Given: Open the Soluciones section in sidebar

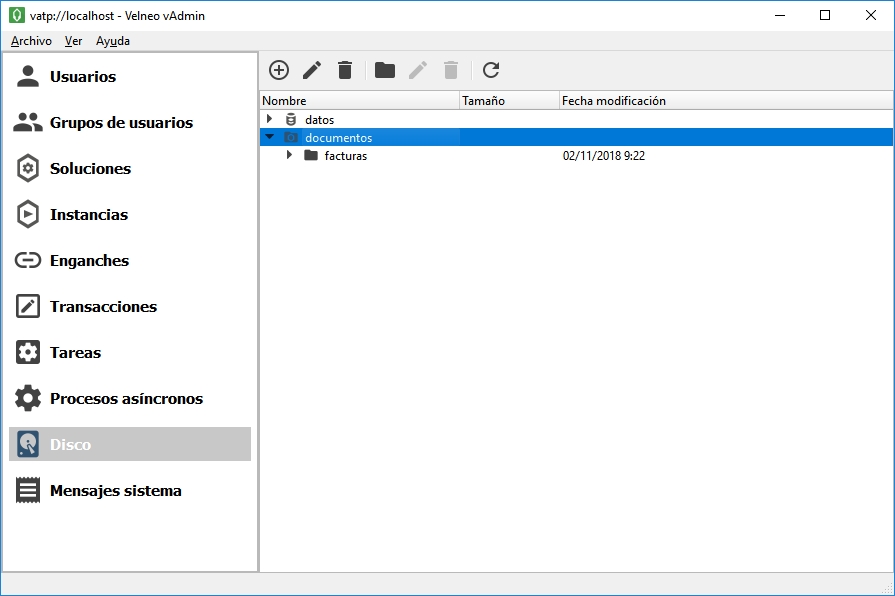Looking at the screenshot, I should (x=90, y=169).
